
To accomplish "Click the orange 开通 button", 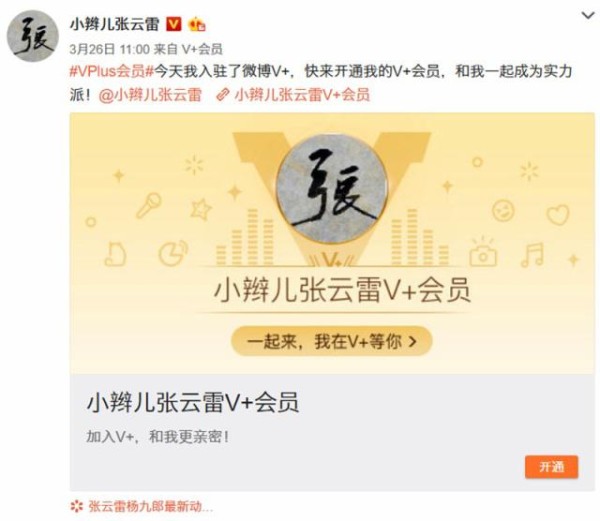I will (x=551, y=467).
